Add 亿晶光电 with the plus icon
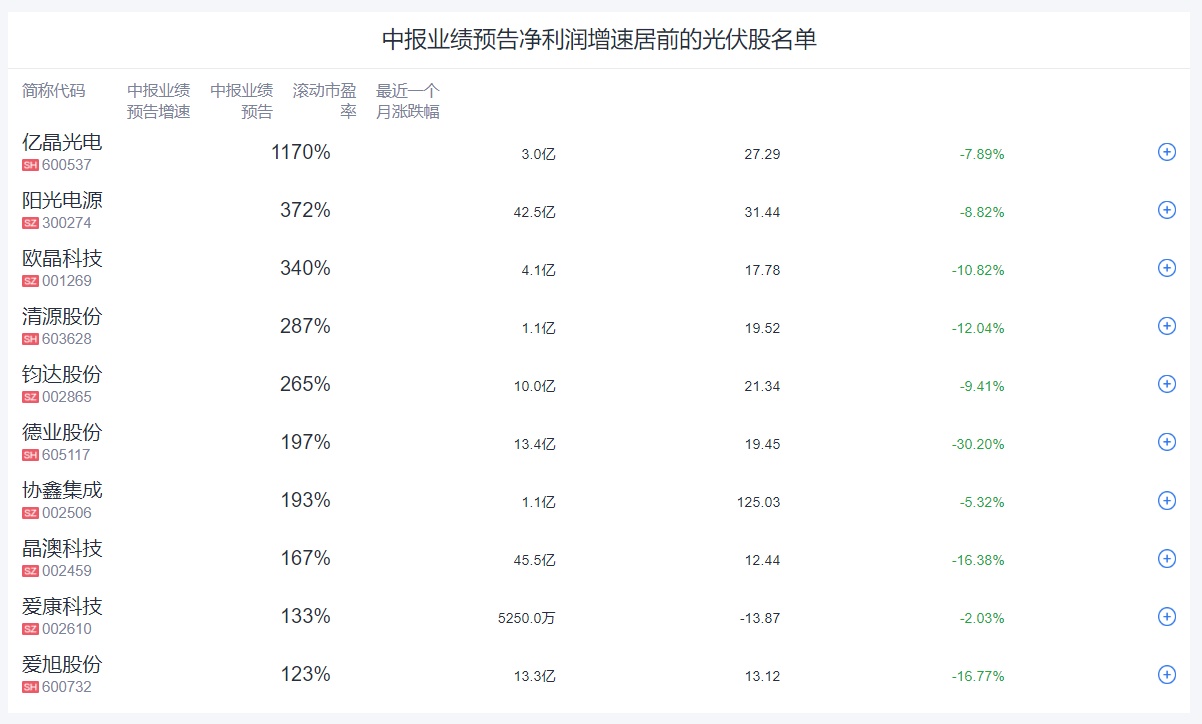Screen dimensions: 1202x724 point(1166,152)
